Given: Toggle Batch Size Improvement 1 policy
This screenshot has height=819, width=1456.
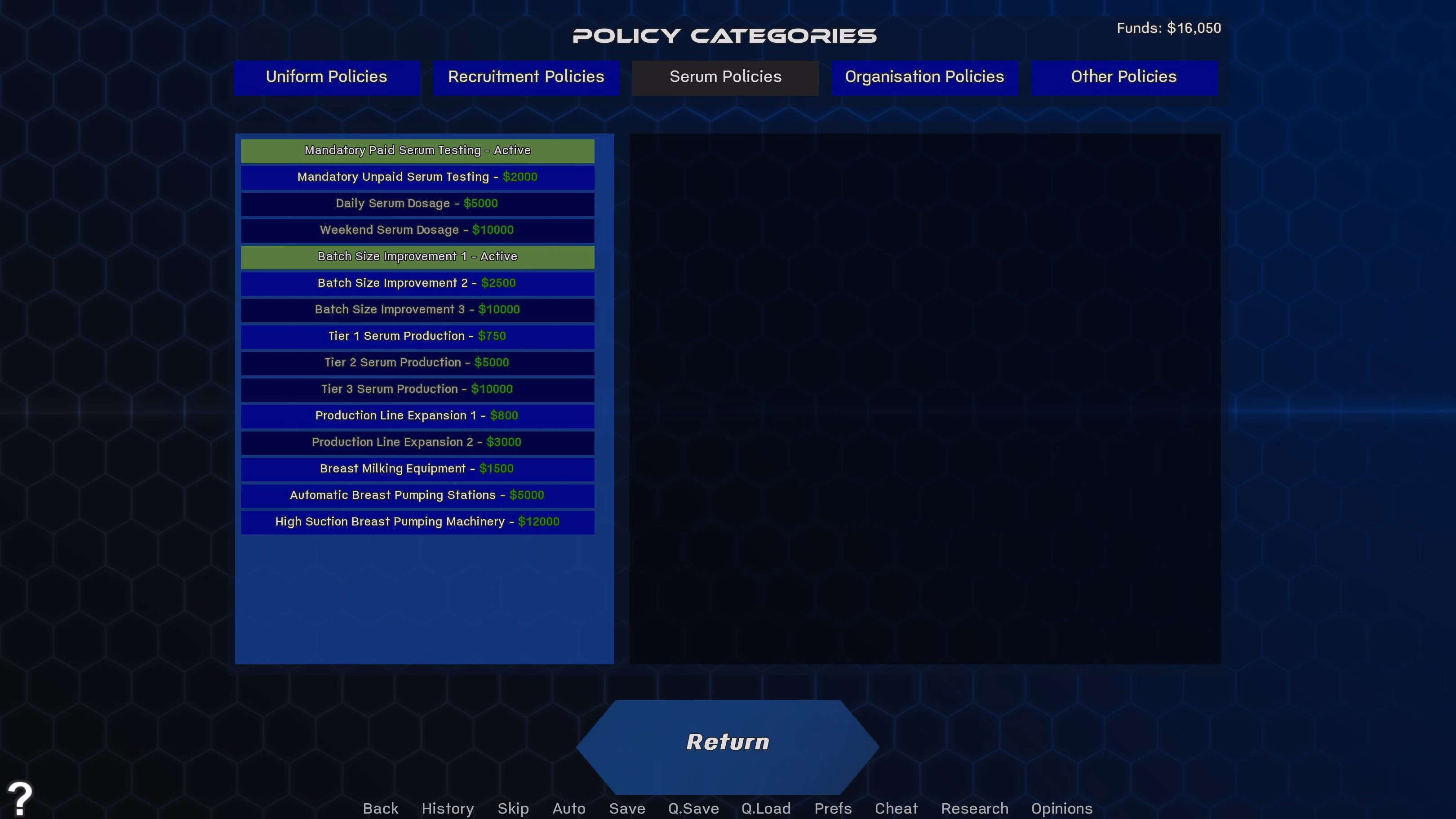Looking at the screenshot, I should [417, 257].
